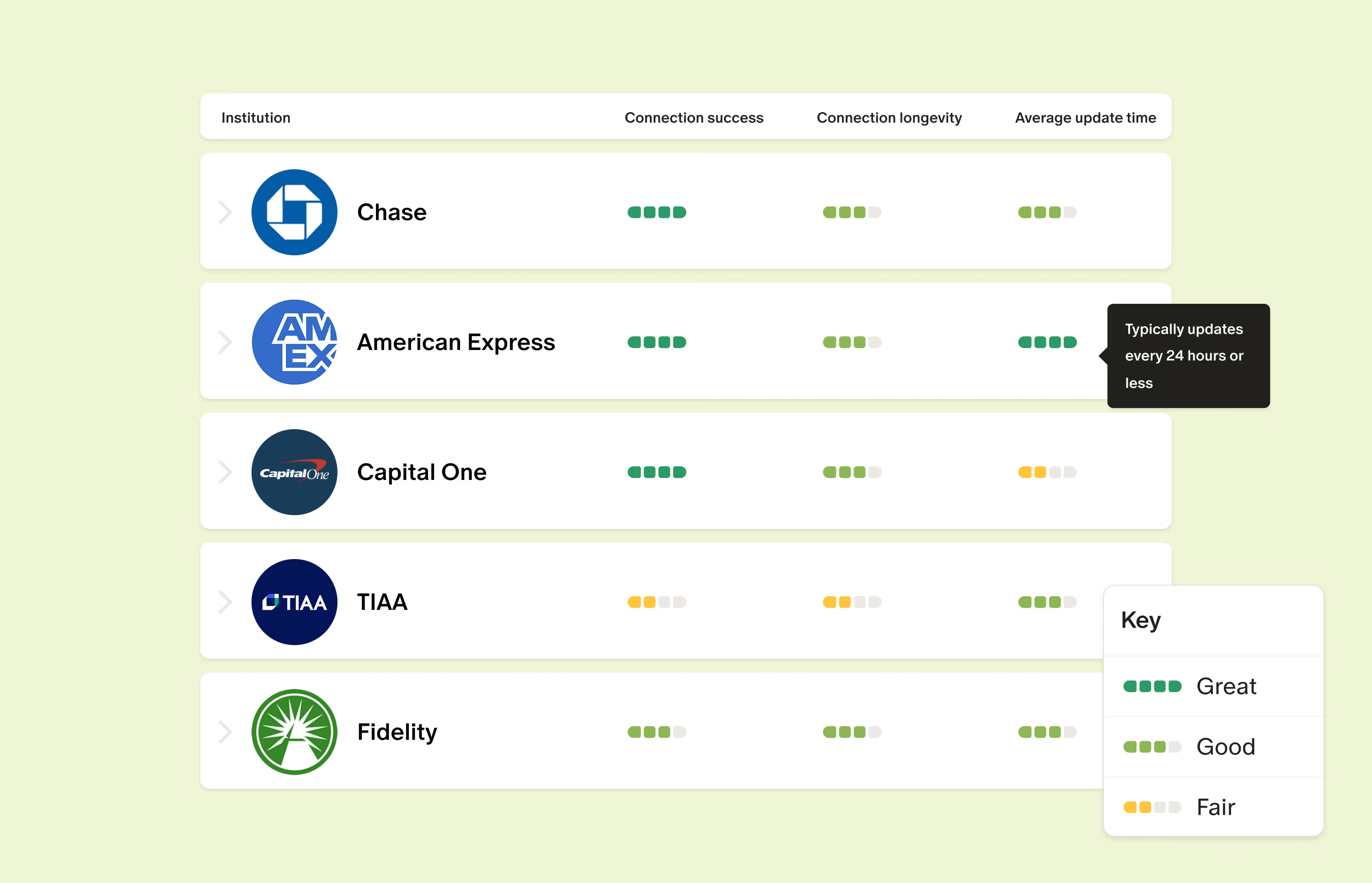Click the Fidelity logo icon
The width and height of the screenshot is (1372, 883).
294,732
